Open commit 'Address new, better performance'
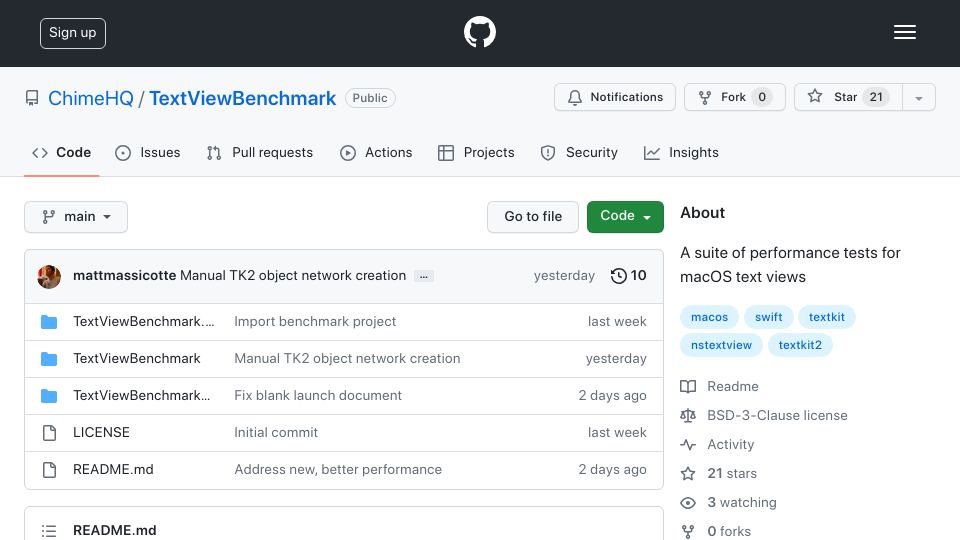The width and height of the screenshot is (960, 540). point(338,470)
